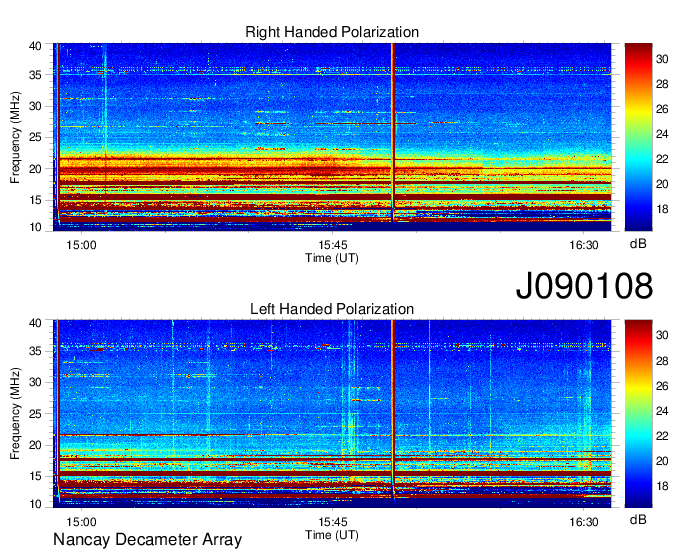Screen dimensions: 680x552
Task: Click the left-handed polarization spectrogram image
Action: [332, 414]
